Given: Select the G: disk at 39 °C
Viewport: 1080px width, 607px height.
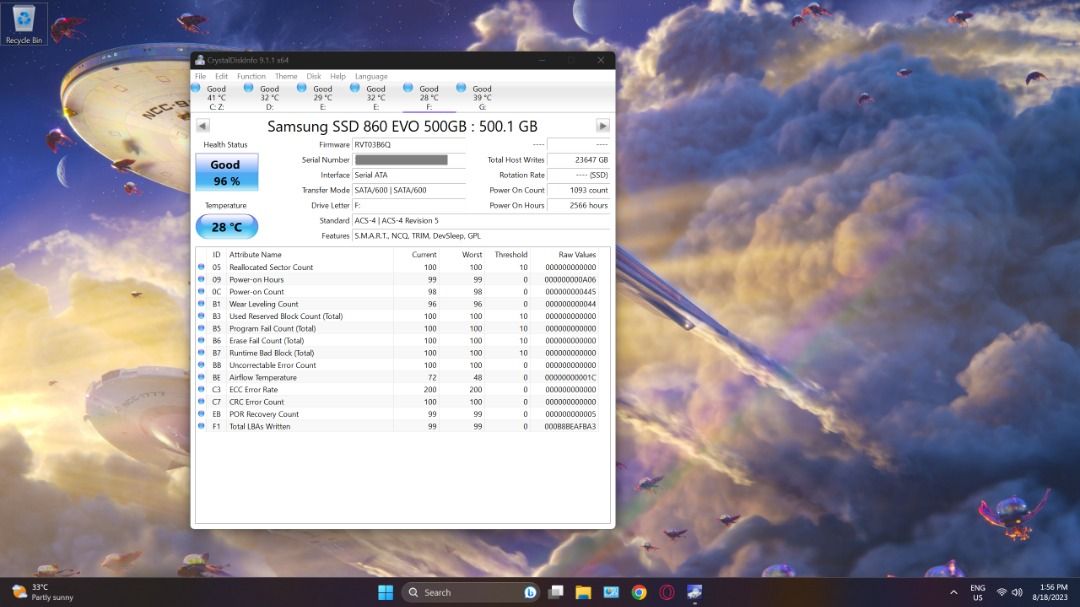Looking at the screenshot, I should 481,97.
